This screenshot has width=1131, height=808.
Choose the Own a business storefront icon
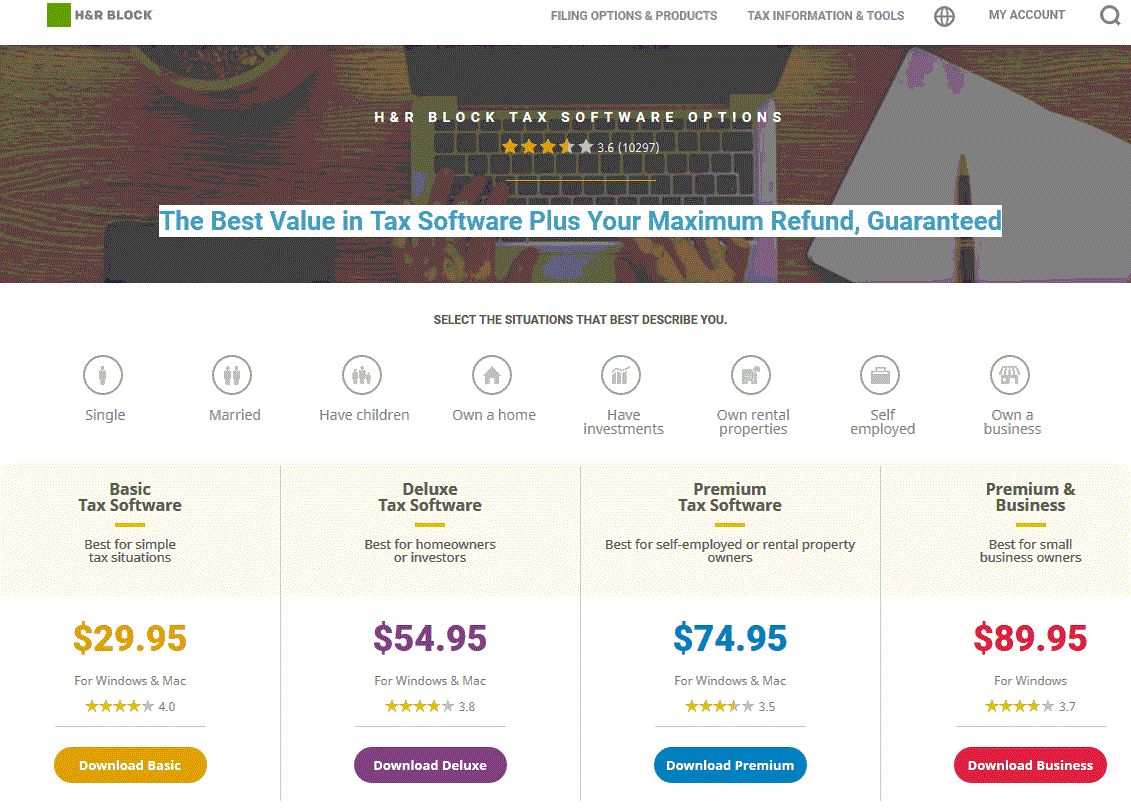pos(1010,375)
